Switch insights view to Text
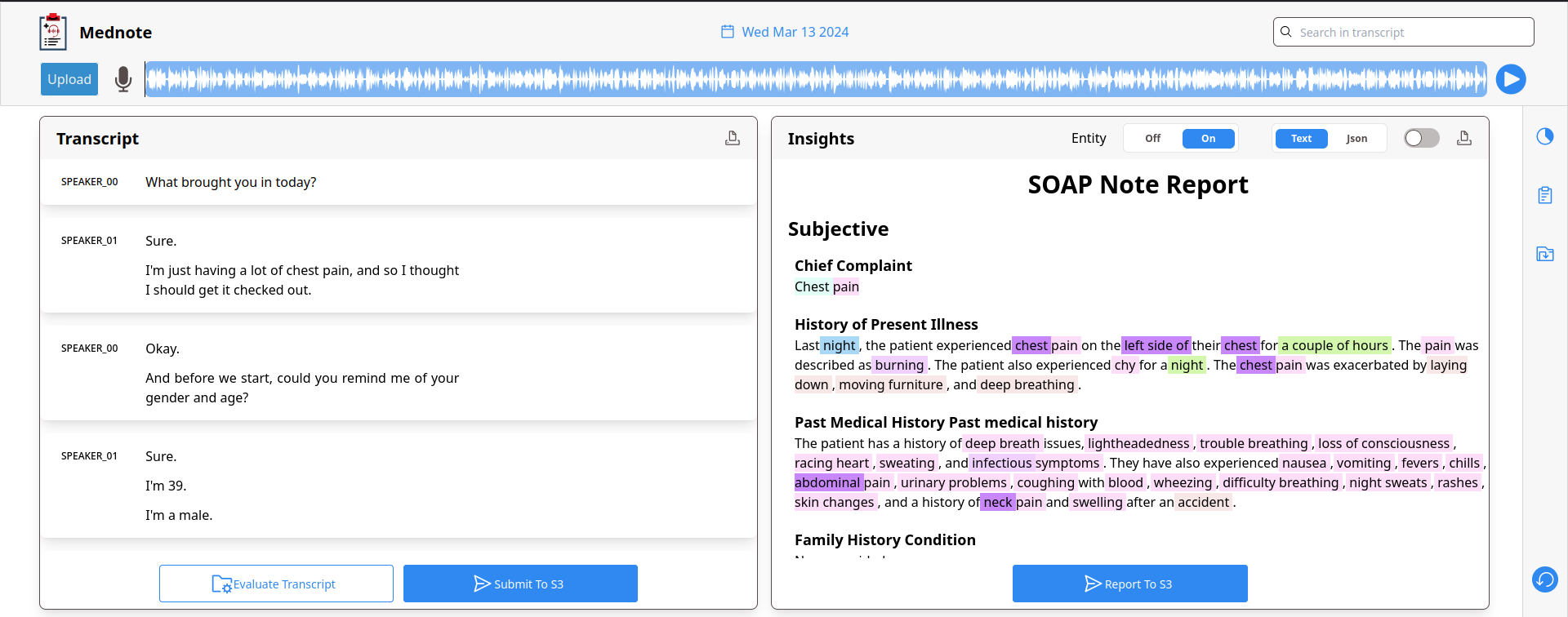 (x=1301, y=139)
